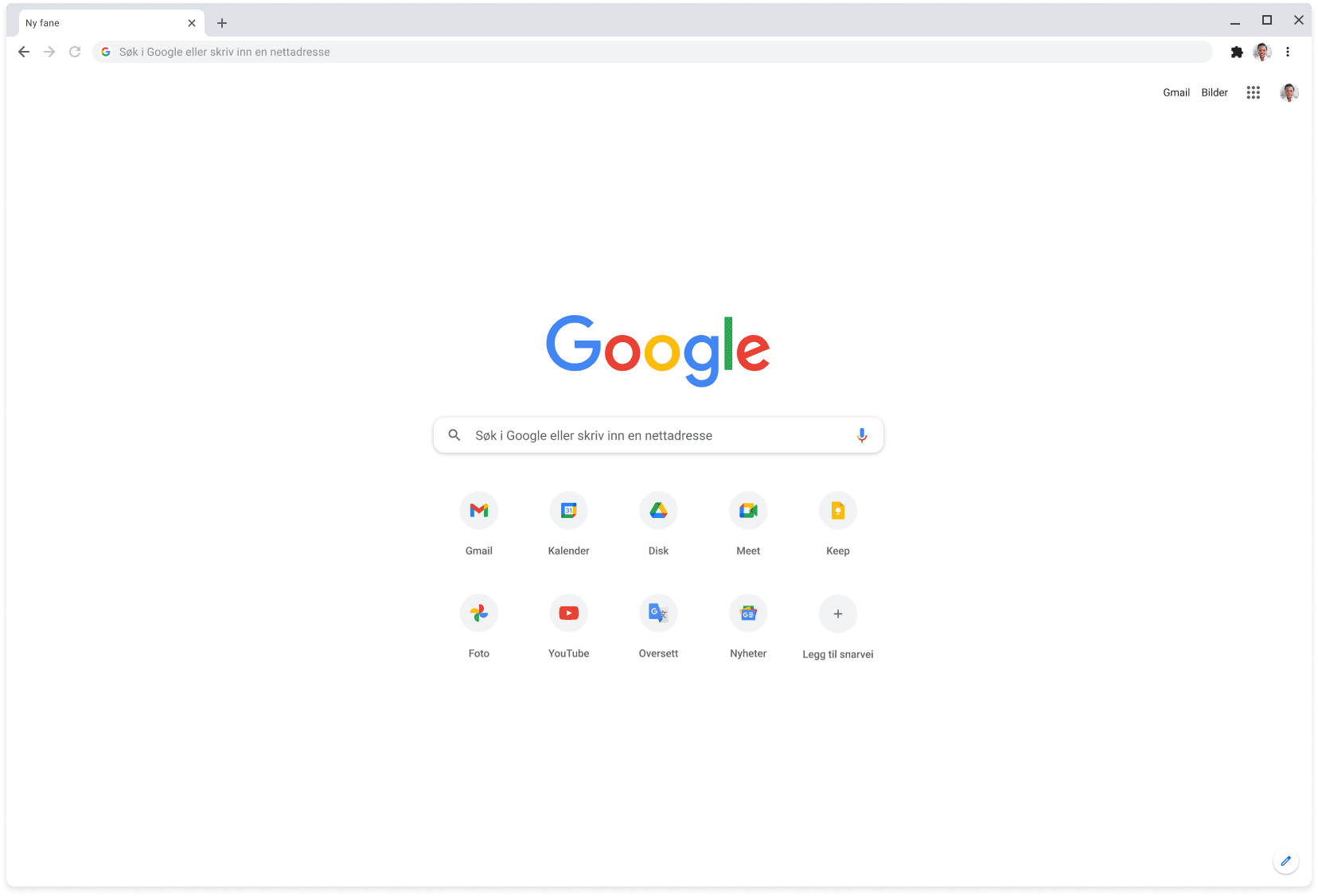The height and width of the screenshot is (896, 1318).
Task: Click the Gmail link at top right
Action: pos(1176,92)
